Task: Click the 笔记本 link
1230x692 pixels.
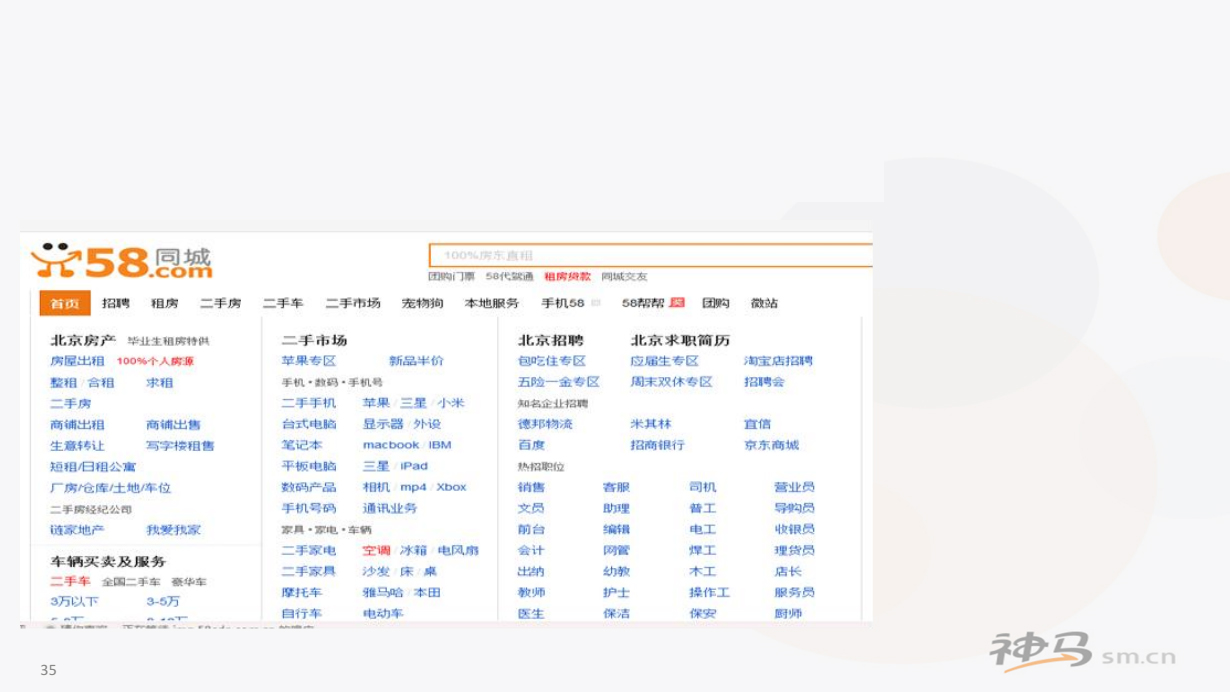Action: tap(302, 445)
